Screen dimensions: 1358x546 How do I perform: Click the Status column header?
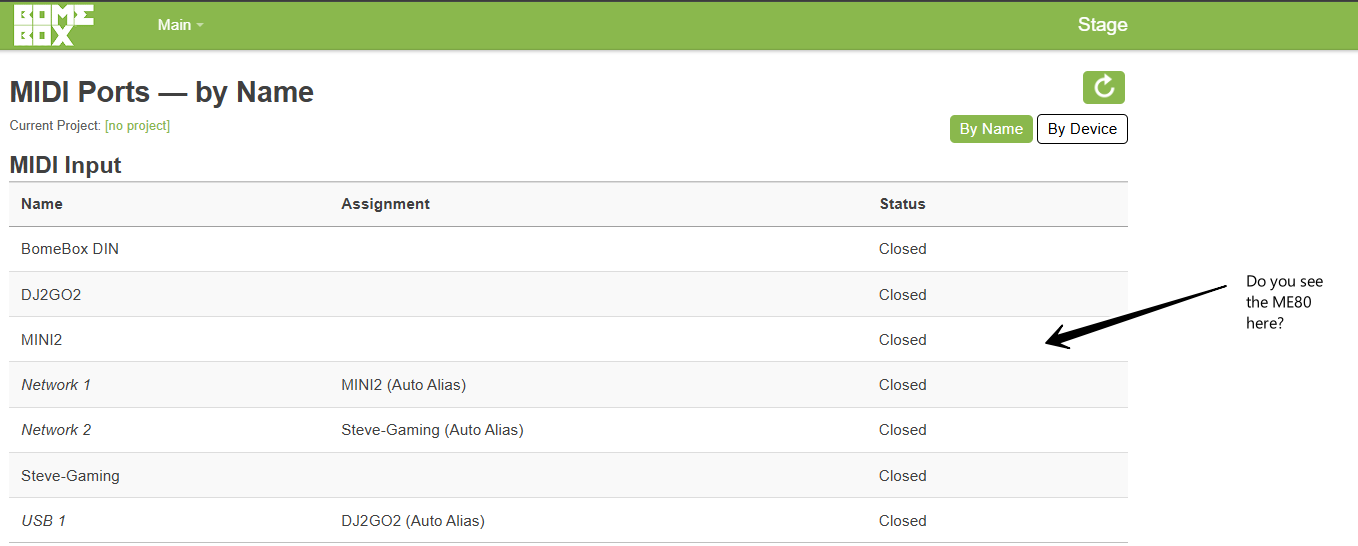click(x=902, y=204)
